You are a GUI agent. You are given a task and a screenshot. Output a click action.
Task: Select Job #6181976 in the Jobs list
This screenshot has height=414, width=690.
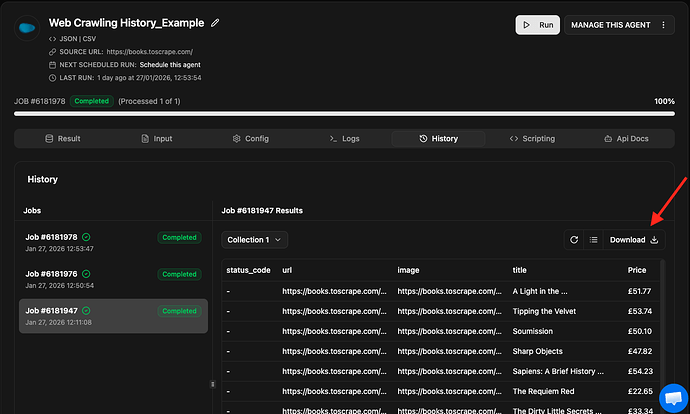[x=113, y=279]
